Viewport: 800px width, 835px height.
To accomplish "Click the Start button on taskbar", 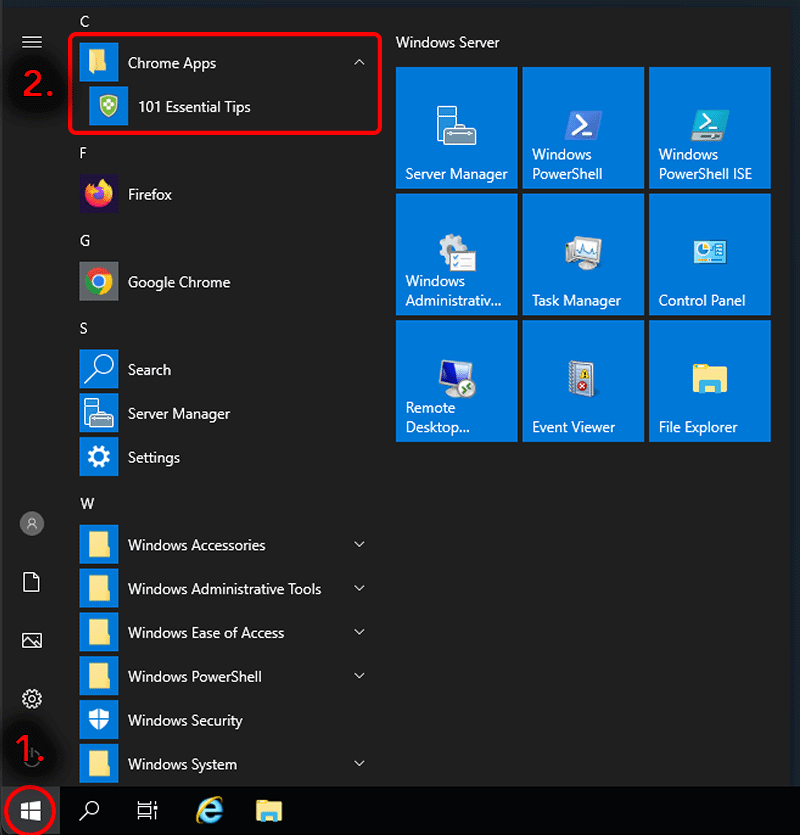I will point(30,810).
